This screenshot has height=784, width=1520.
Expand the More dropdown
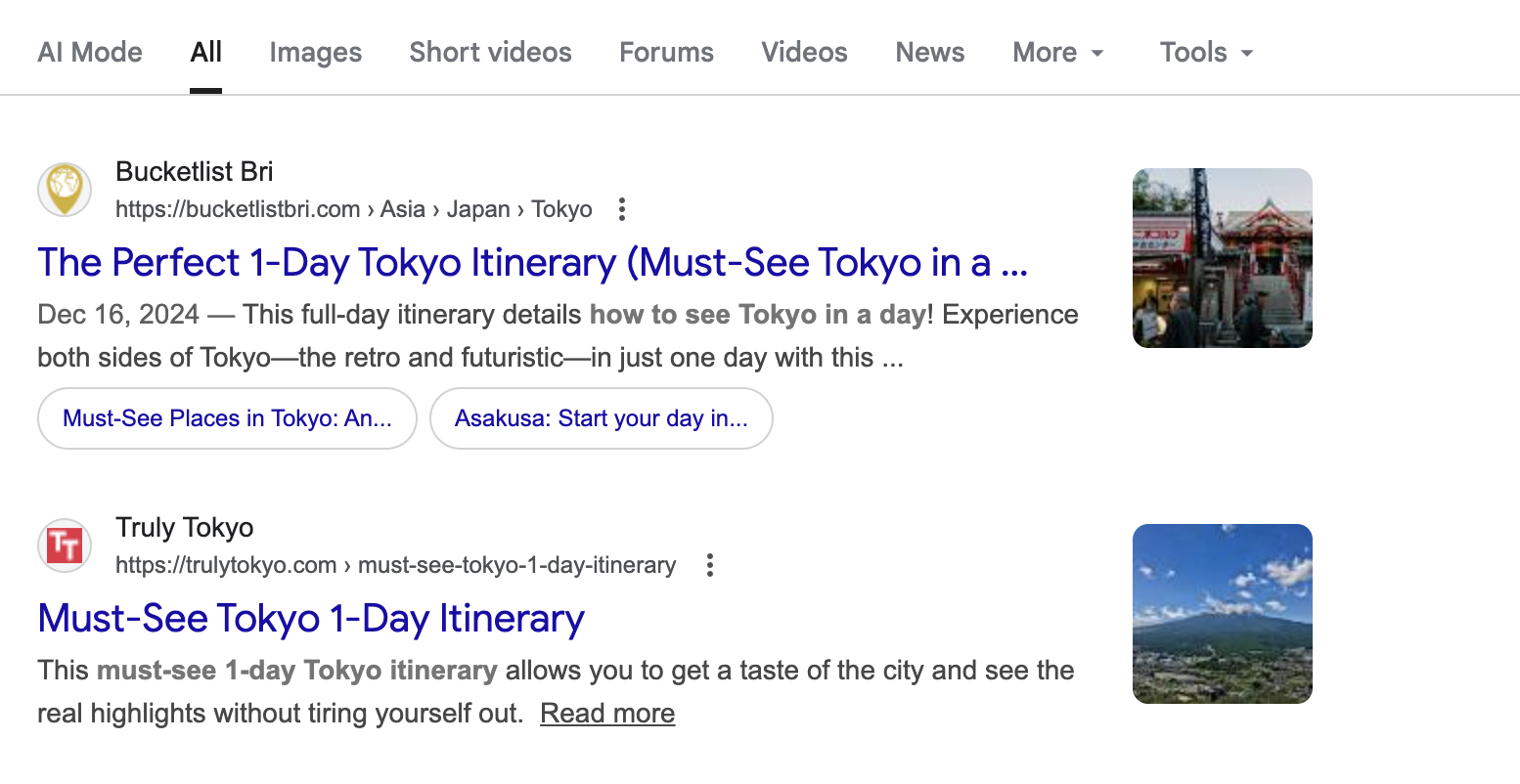click(1058, 53)
